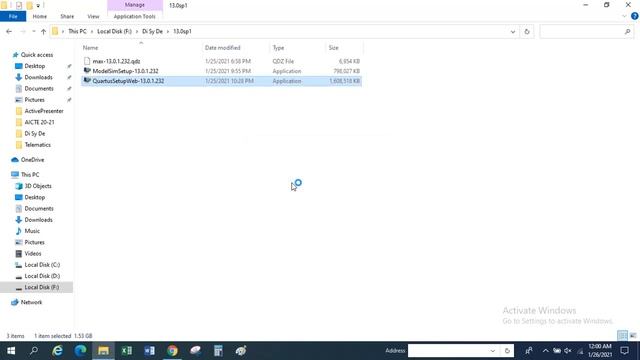Select OneDrive in the navigation pane

(x=32, y=160)
